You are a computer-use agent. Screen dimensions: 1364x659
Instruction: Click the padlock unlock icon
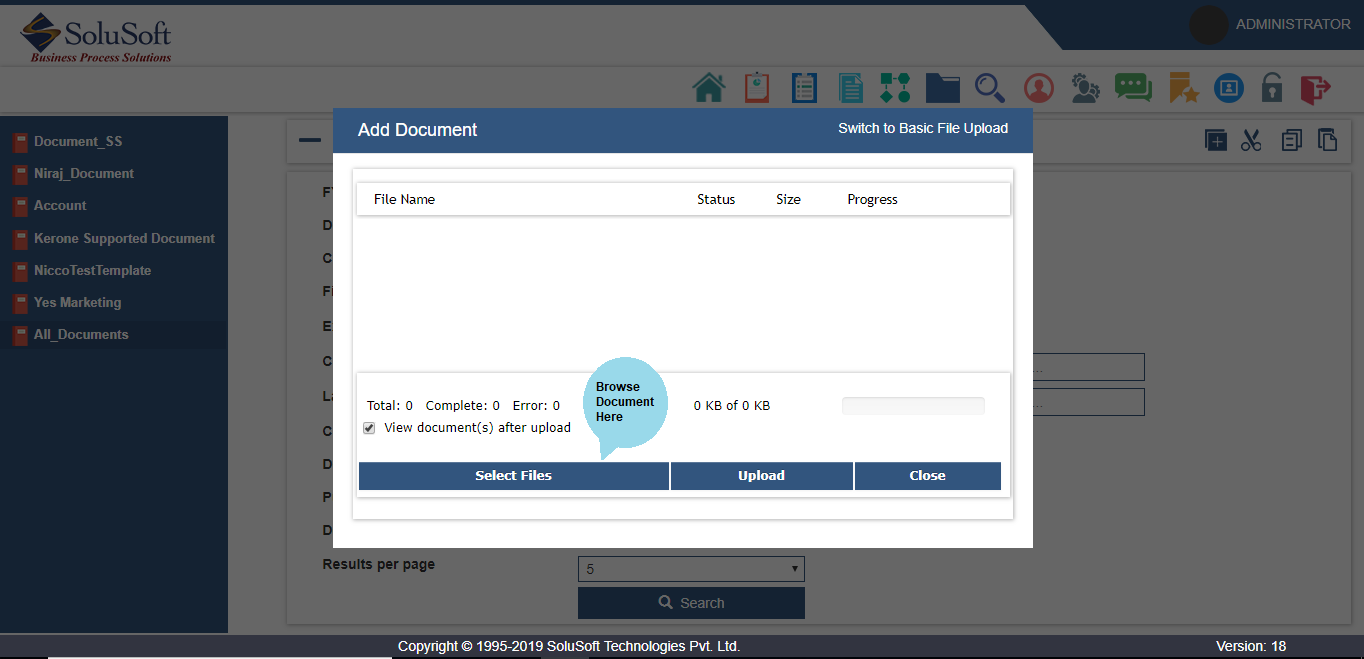(1271, 88)
